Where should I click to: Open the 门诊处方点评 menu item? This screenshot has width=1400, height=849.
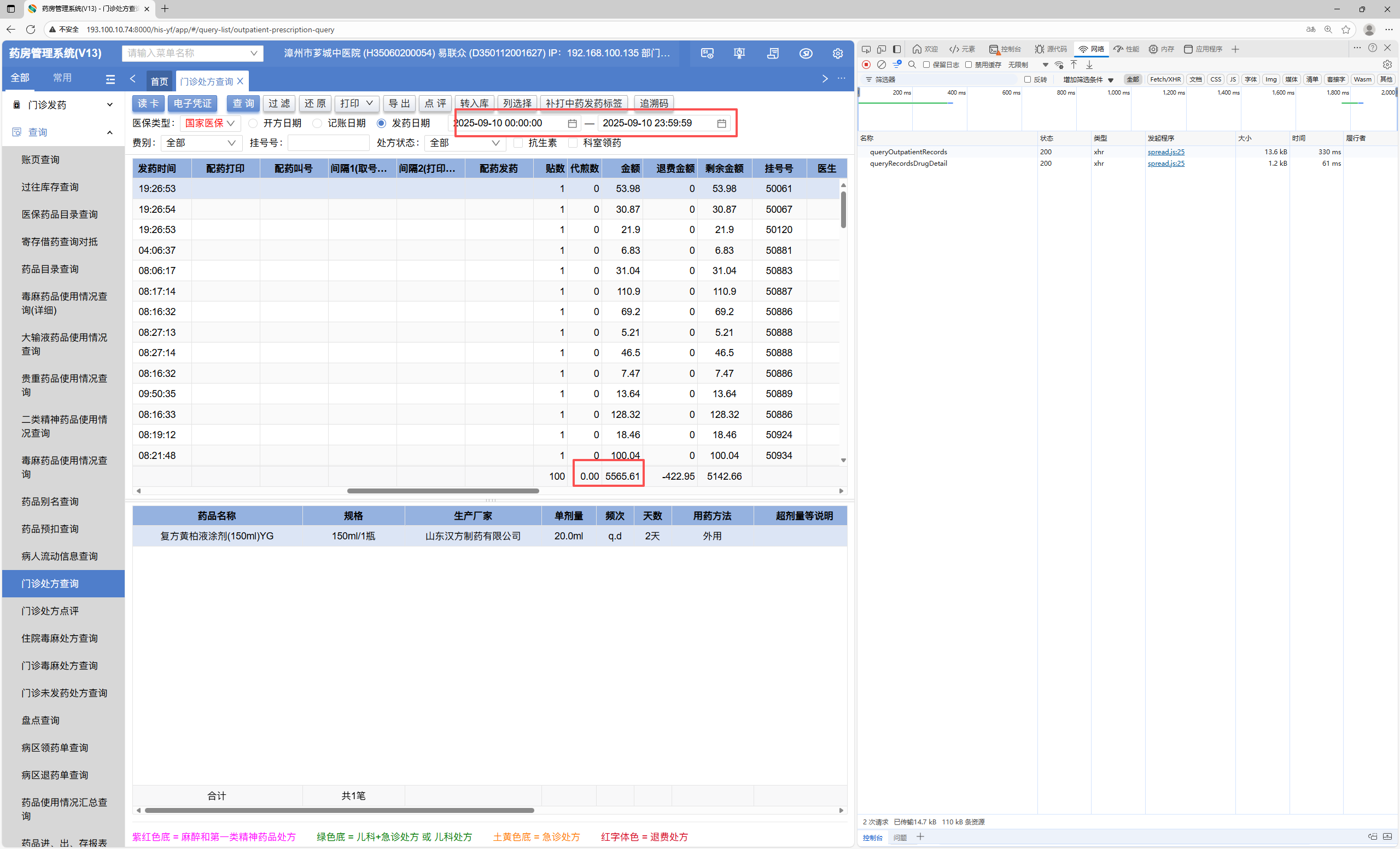[50, 611]
